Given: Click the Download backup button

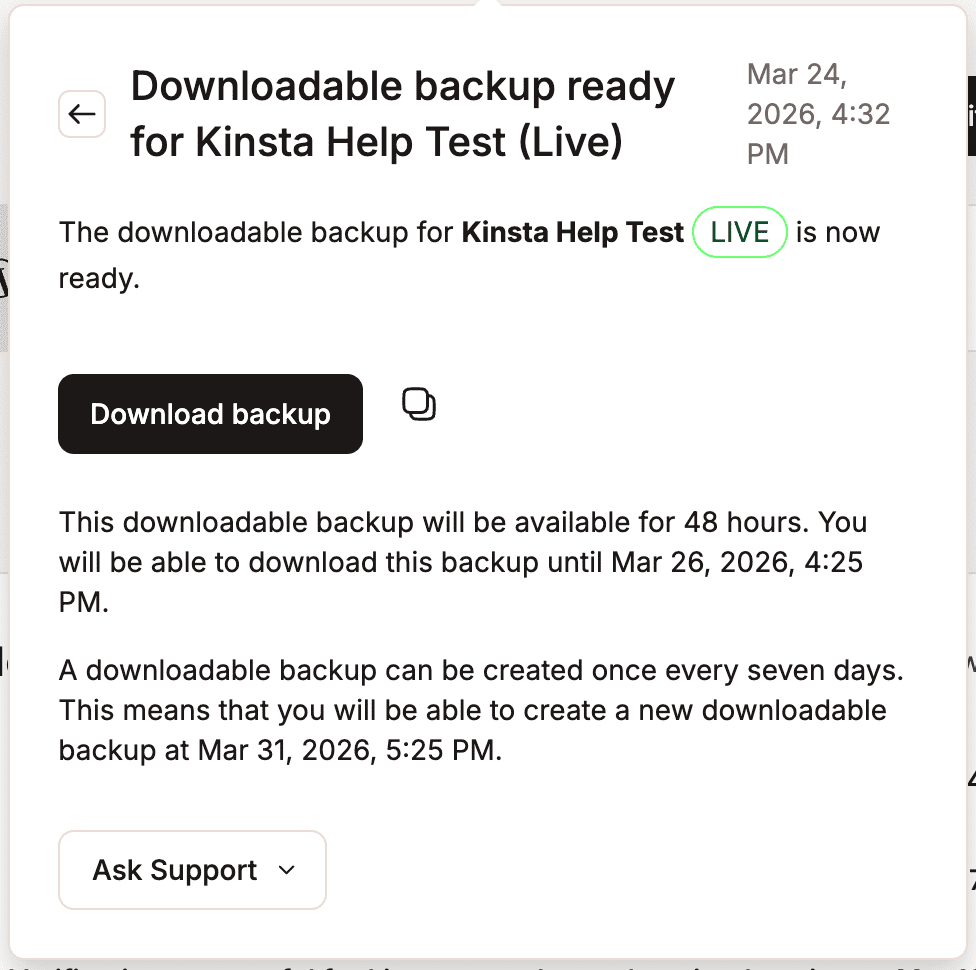Looking at the screenshot, I should [x=210, y=414].
